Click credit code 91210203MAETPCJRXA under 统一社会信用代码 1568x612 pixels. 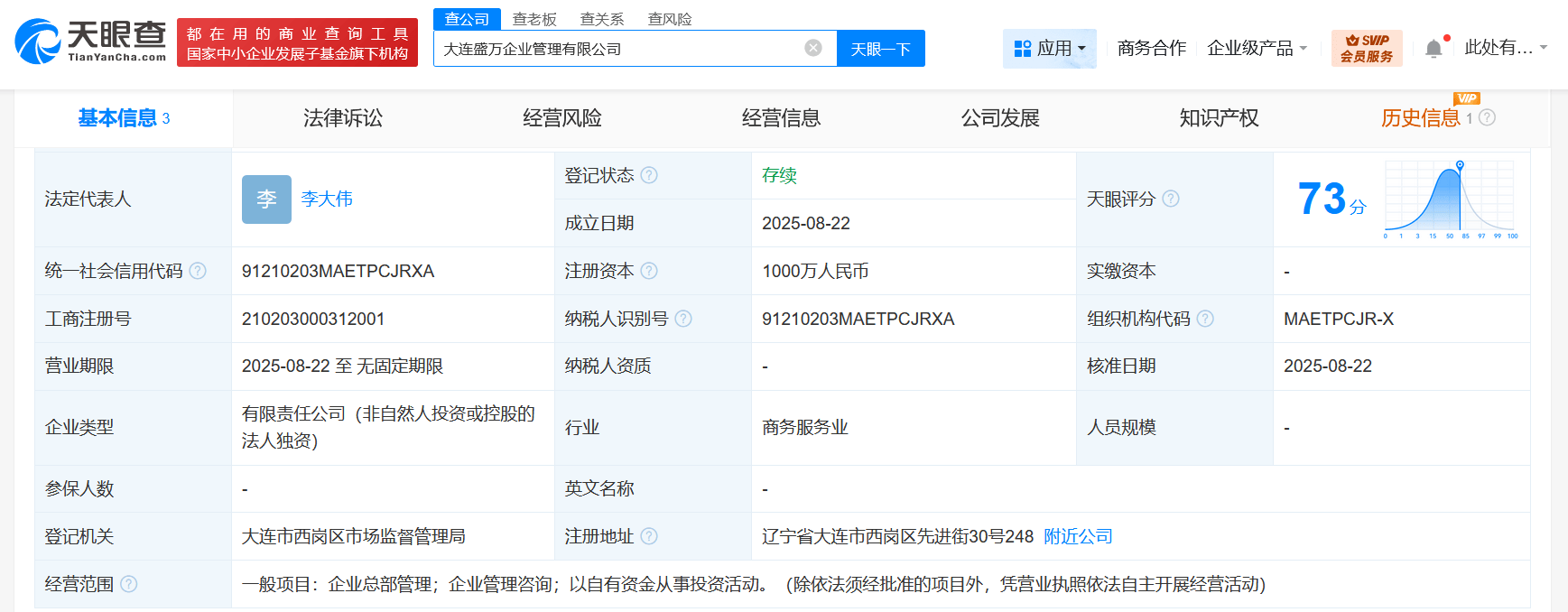point(339,271)
